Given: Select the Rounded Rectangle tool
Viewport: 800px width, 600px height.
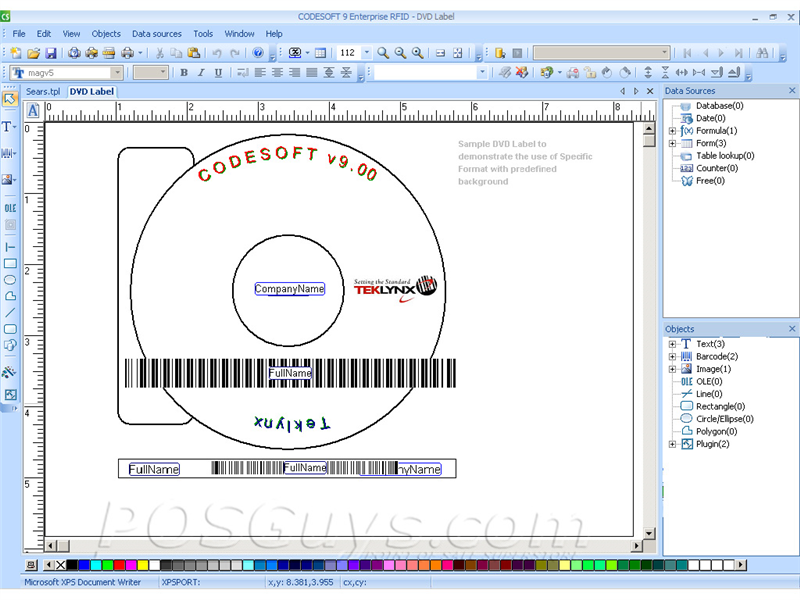Looking at the screenshot, I should point(10,329).
